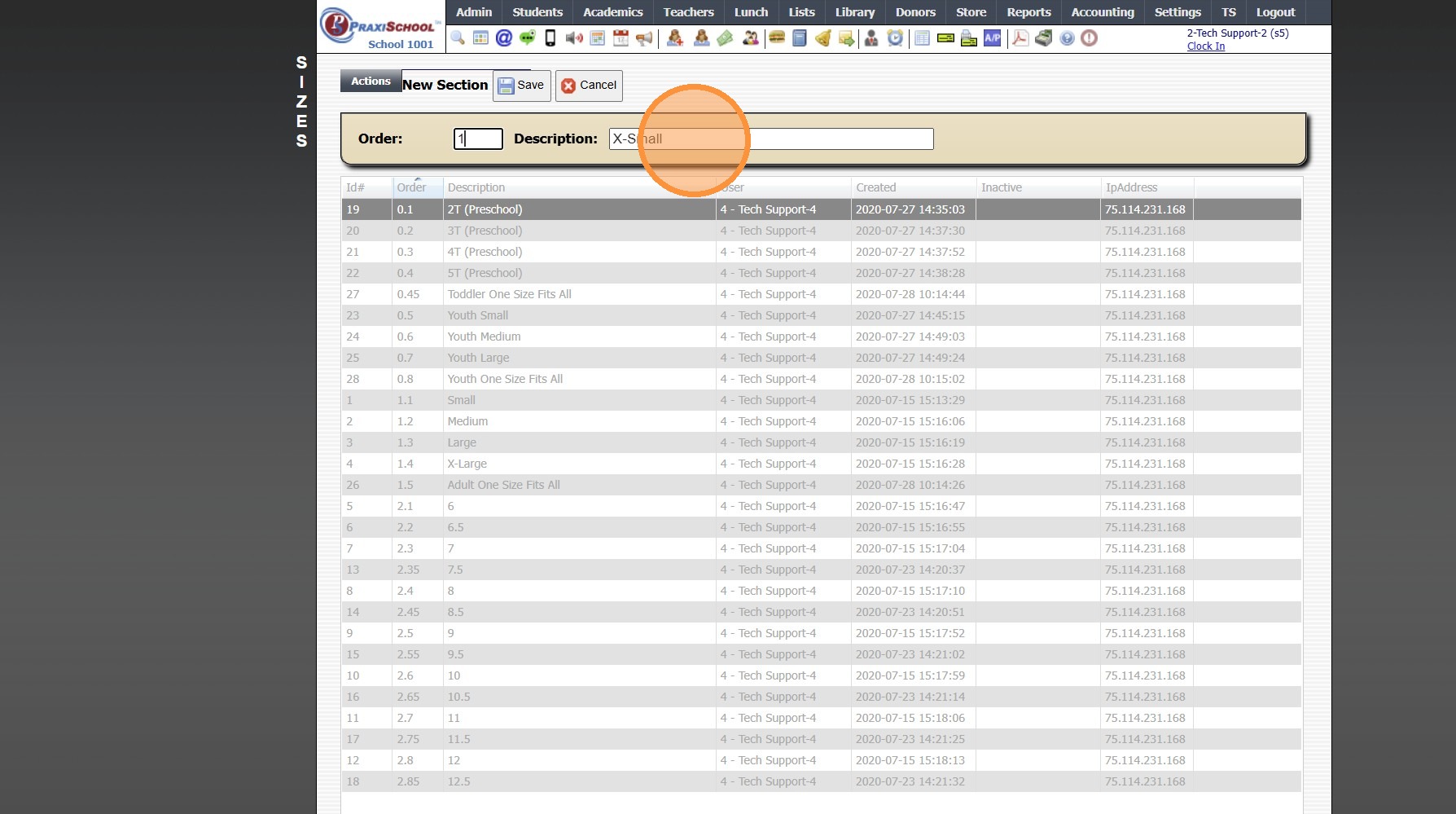Click the '2-Tech Support-2 (s5)' user label
Screen dimensions: 1456x814
tap(1238, 33)
